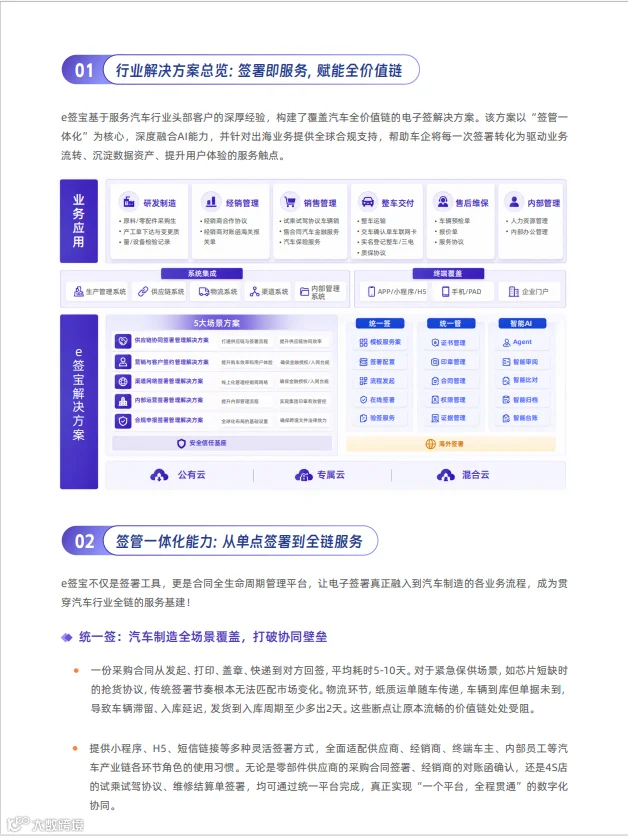
Task: Click the 营销与客户签约 person icon
Action: click(123, 362)
